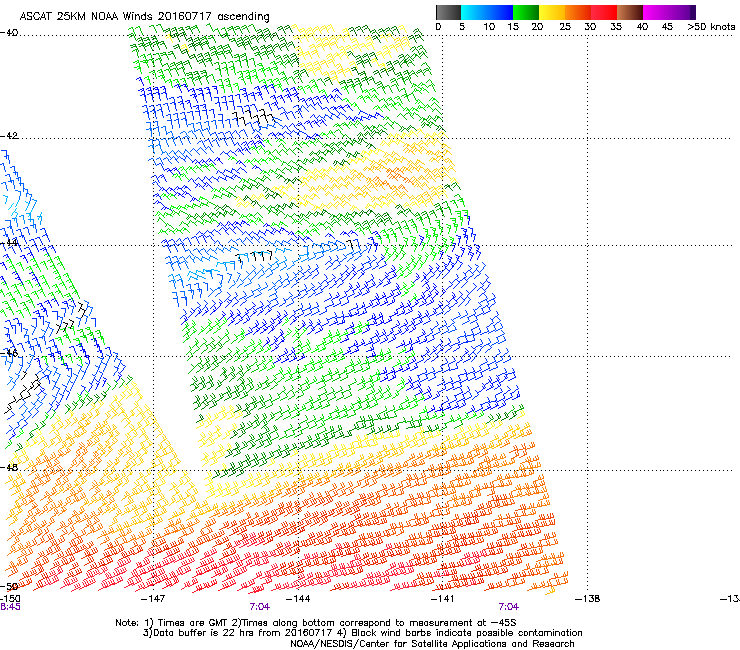The image size is (740, 650).
Task: Click the "7:04" time label right of -141
Action: coord(508,607)
